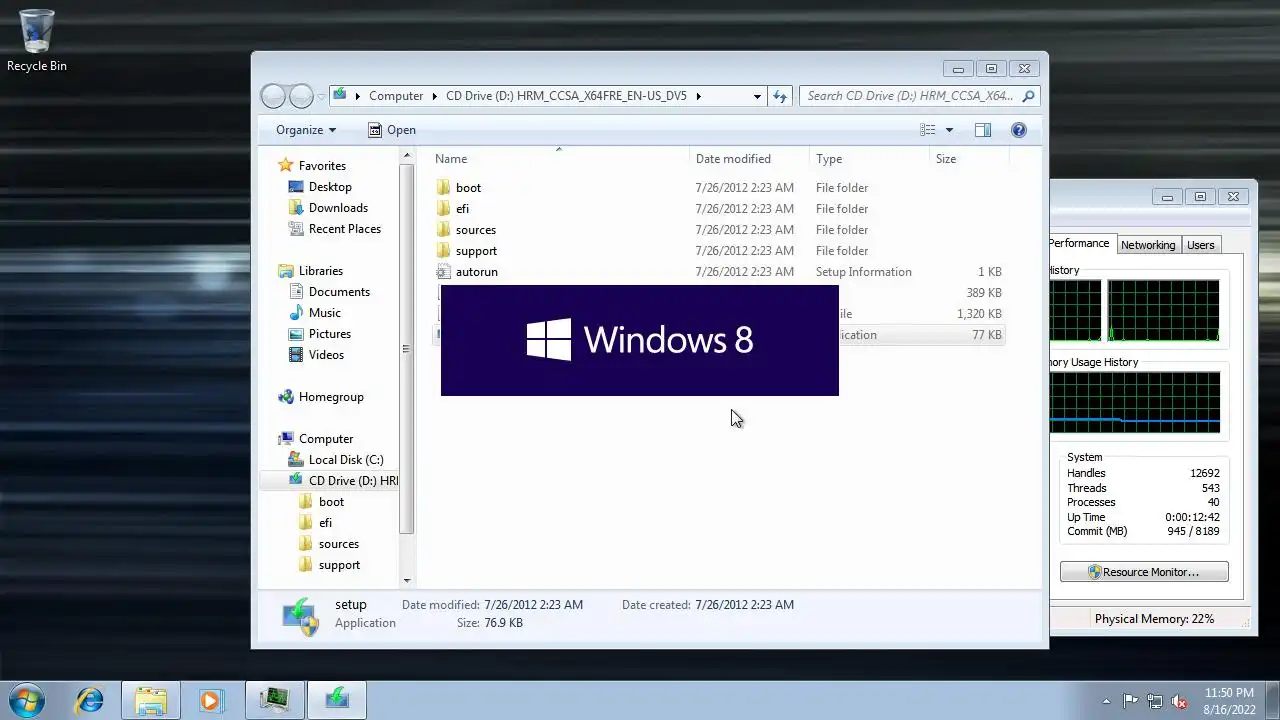Open Downloads under Favorites
Viewport: 1280px width, 720px height.
tap(338, 208)
